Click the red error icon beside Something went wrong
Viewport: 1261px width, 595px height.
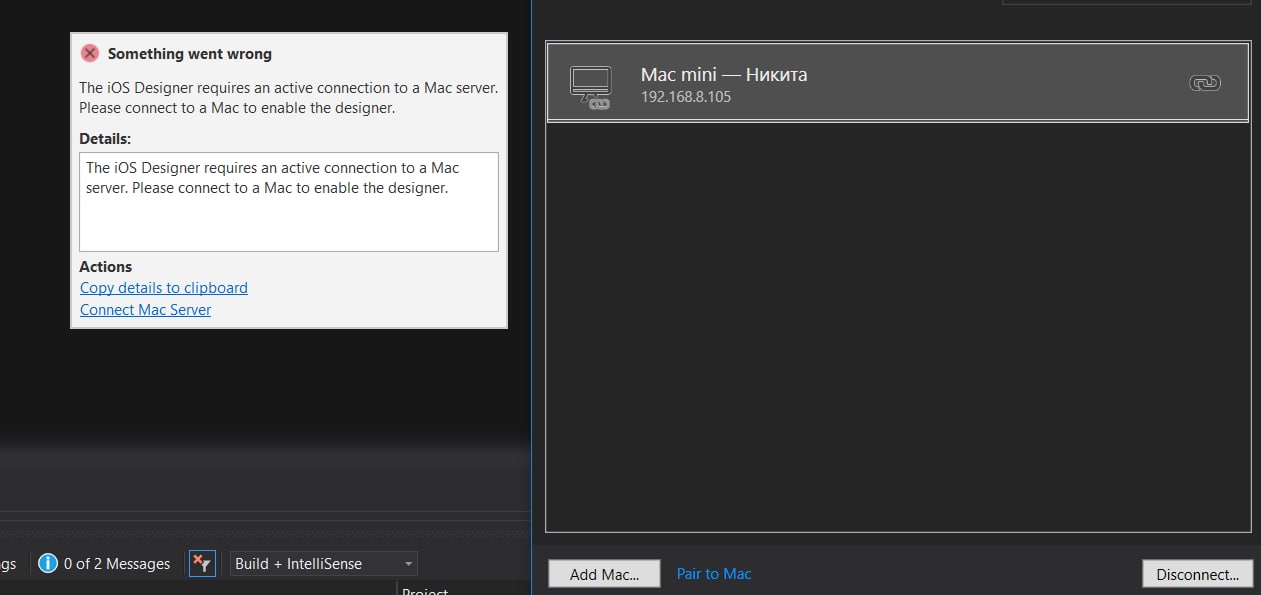(90, 54)
